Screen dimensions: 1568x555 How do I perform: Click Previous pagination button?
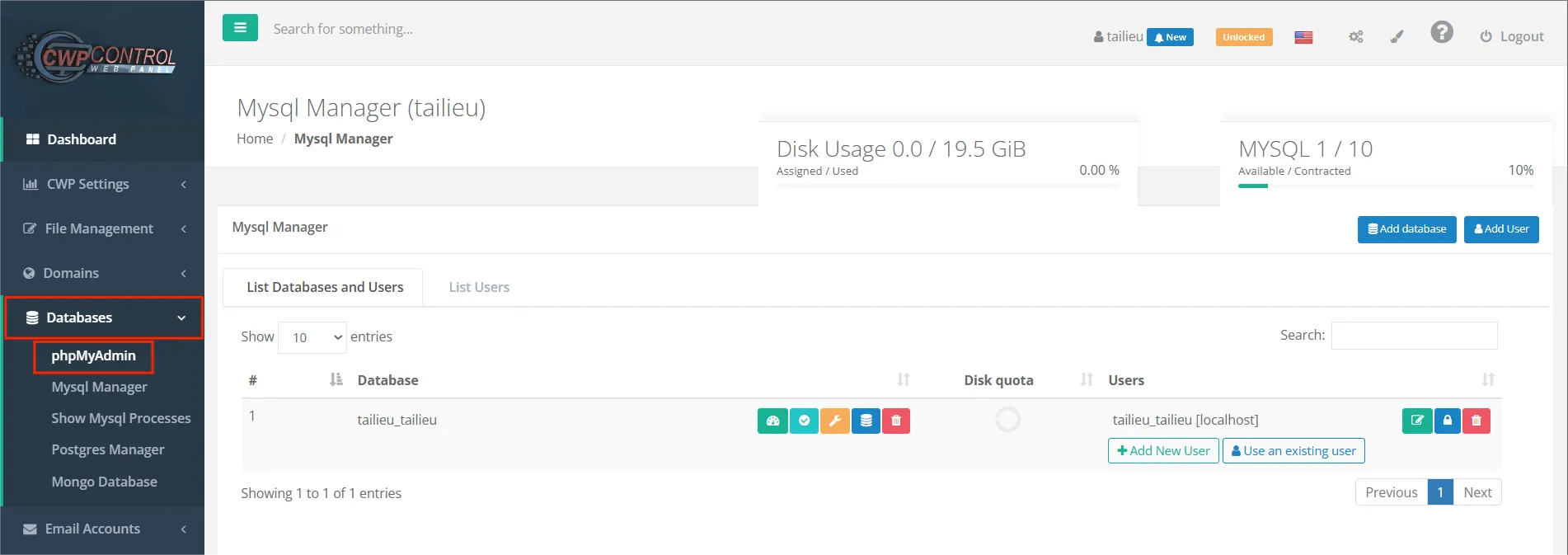click(x=1392, y=492)
